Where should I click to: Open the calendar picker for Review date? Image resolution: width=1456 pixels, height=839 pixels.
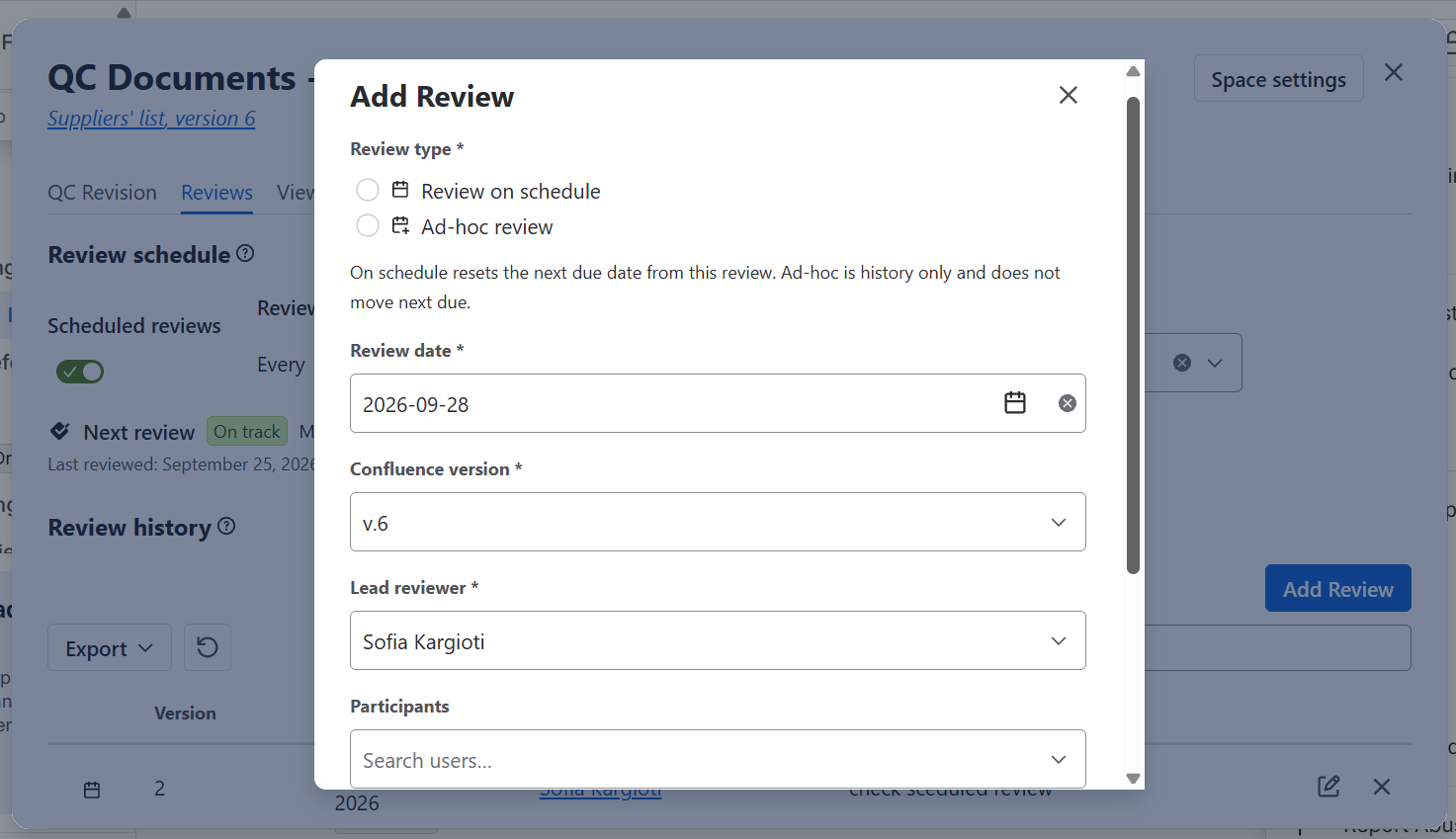[x=1015, y=402]
